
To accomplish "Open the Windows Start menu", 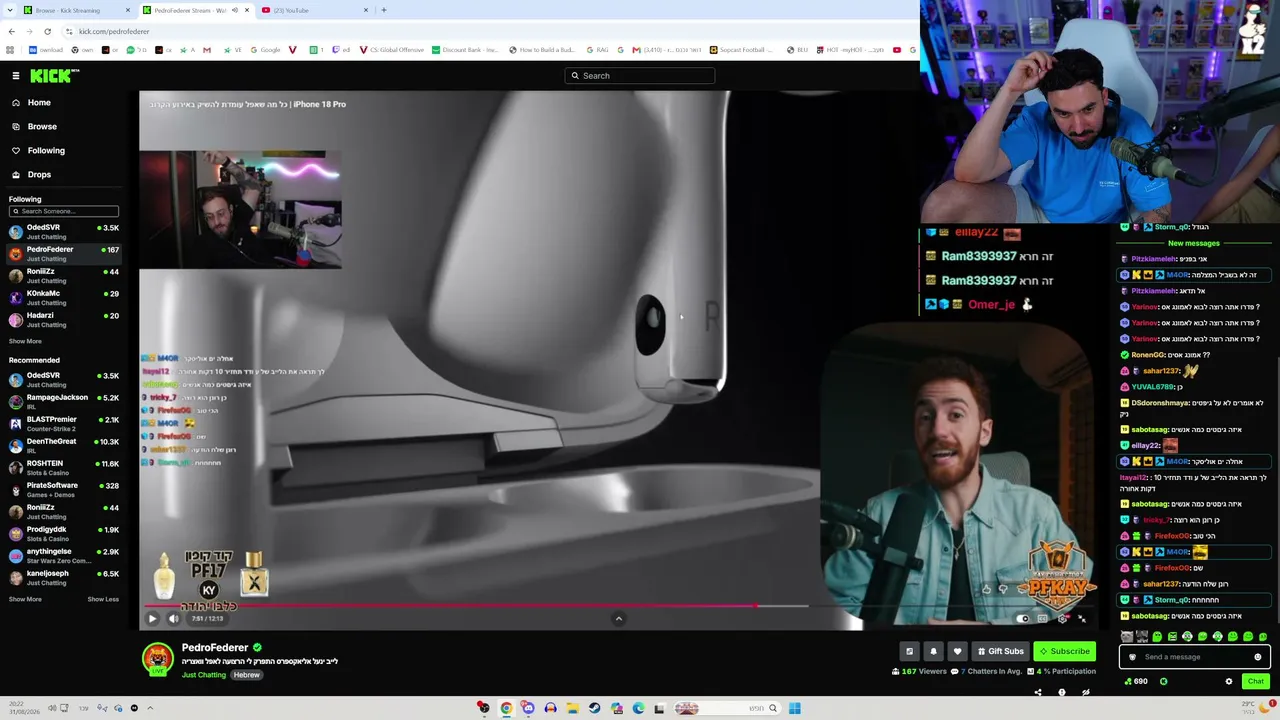I will [794, 708].
